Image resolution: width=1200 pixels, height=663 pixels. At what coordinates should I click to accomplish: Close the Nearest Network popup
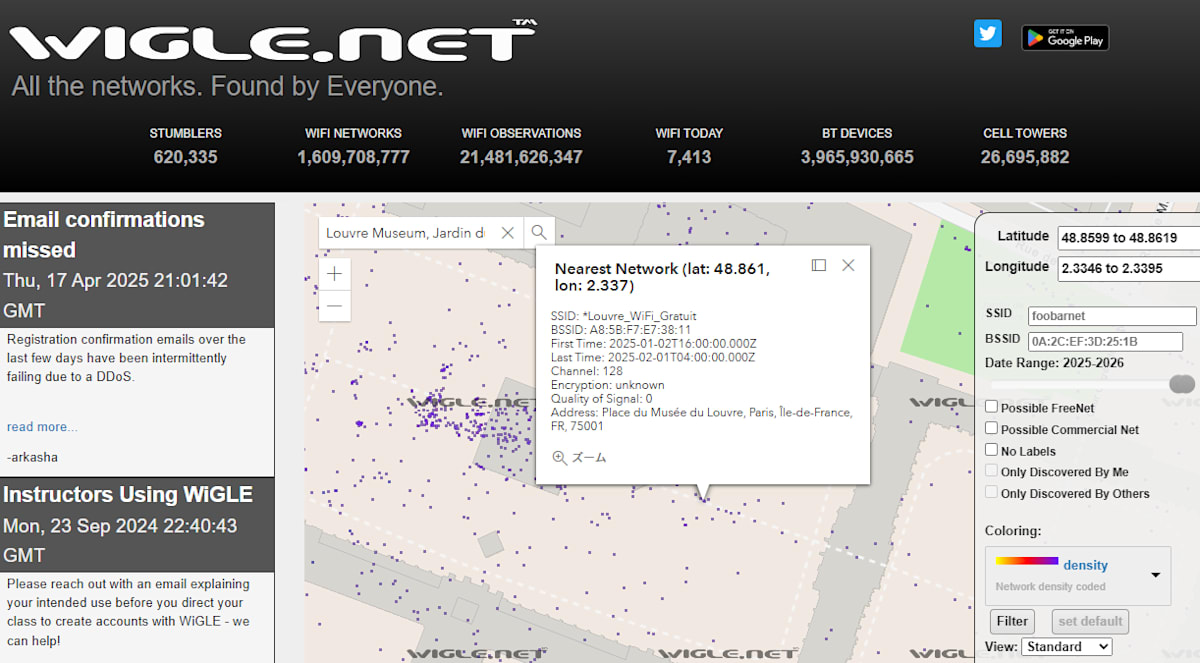pyautogui.click(x=848, y=265)
